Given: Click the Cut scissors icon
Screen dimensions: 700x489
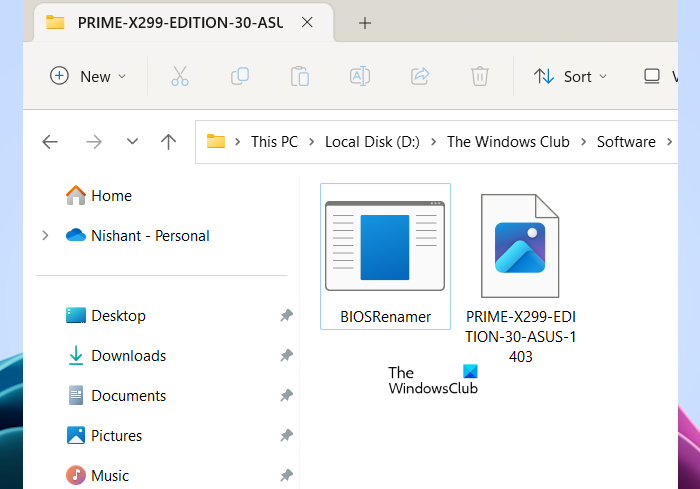Looking at the screenshot, I should tap(179, 76).
